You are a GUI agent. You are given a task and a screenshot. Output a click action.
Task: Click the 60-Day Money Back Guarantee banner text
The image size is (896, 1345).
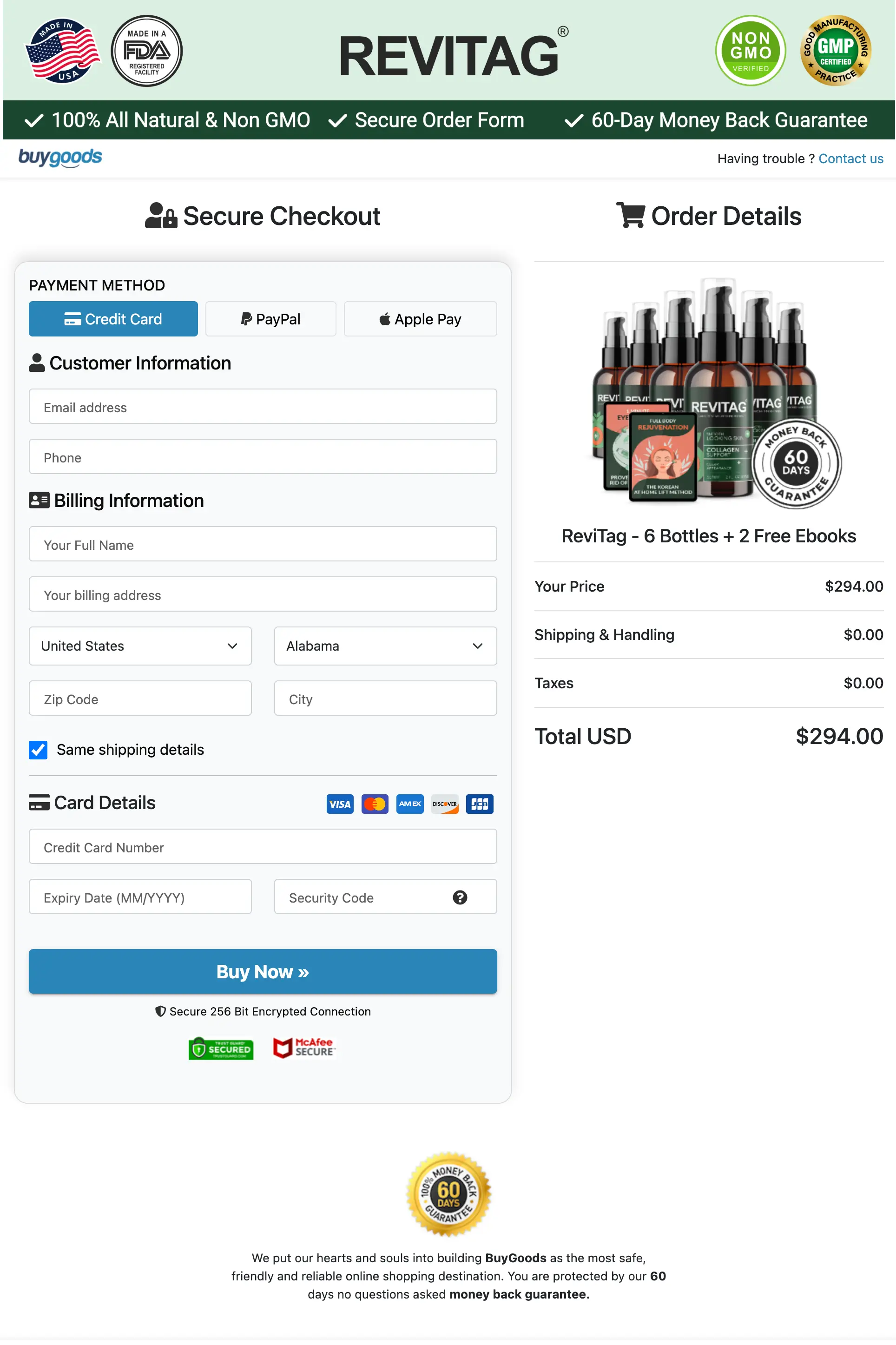click(x=729, y=120)
